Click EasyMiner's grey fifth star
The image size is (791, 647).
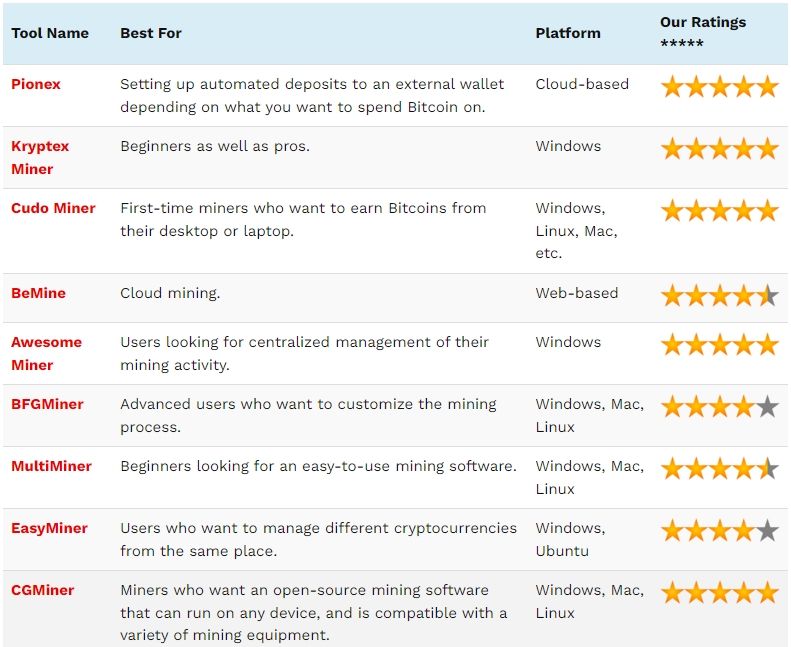(767, 531)
